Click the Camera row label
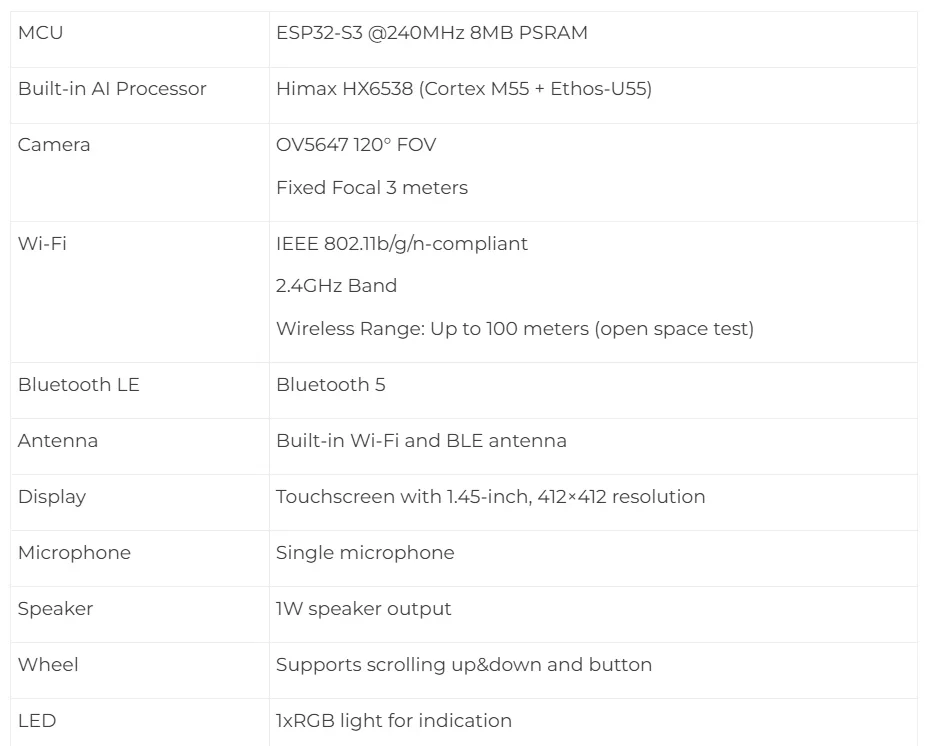 tap(54, 145)
